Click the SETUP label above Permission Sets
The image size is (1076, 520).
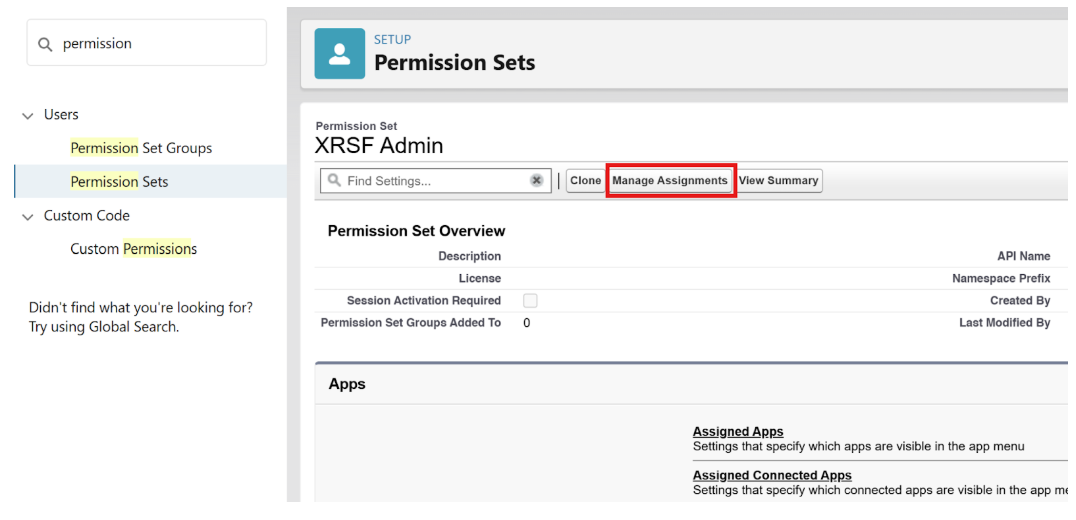click(392, 39)
